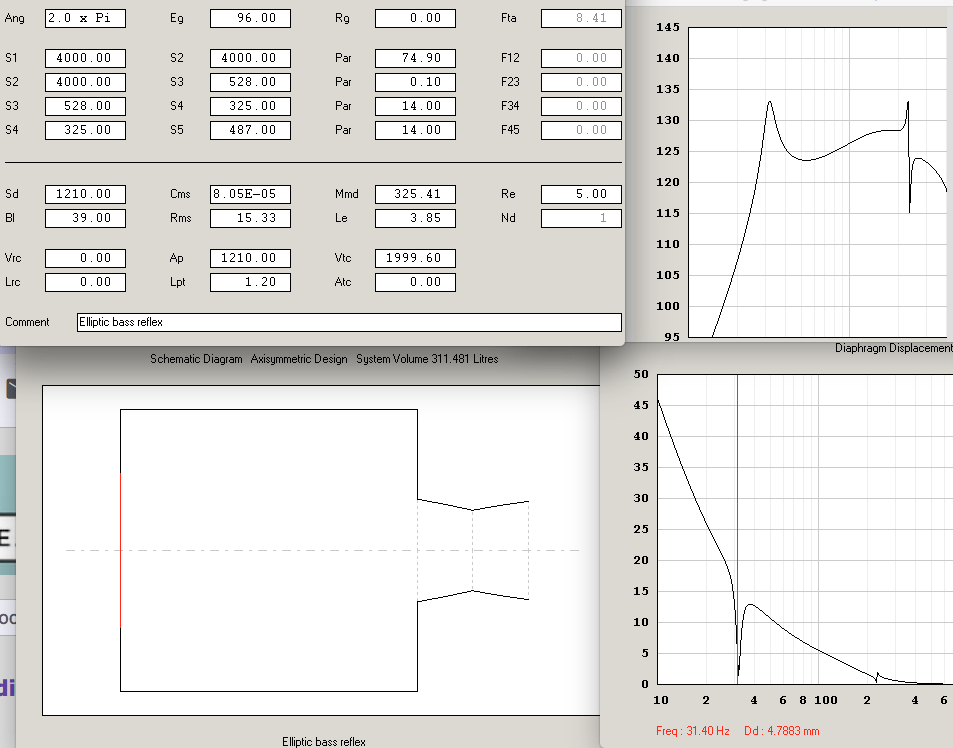Select the S4 field in the F34 row

[250, 106]
